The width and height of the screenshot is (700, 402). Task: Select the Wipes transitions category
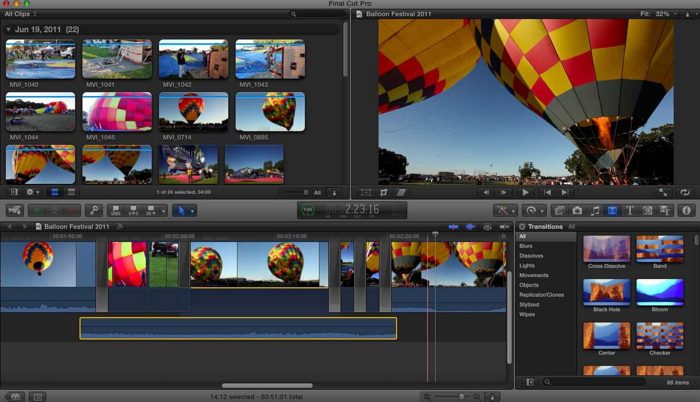click(x=527, y=314)
